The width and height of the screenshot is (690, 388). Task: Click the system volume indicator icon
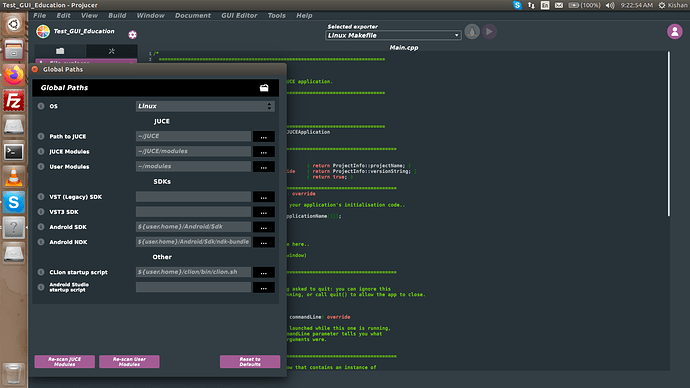point(610,5)
